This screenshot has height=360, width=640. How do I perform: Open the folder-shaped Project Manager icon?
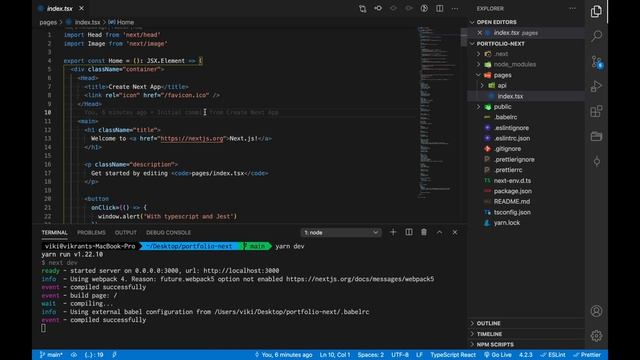596,136
